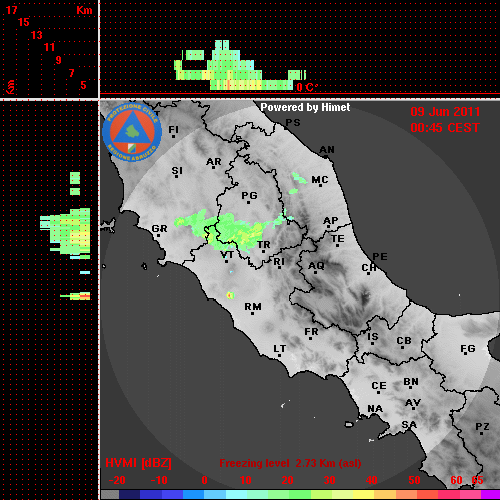
Task: Click the VT city label
Action: (227, 255)
